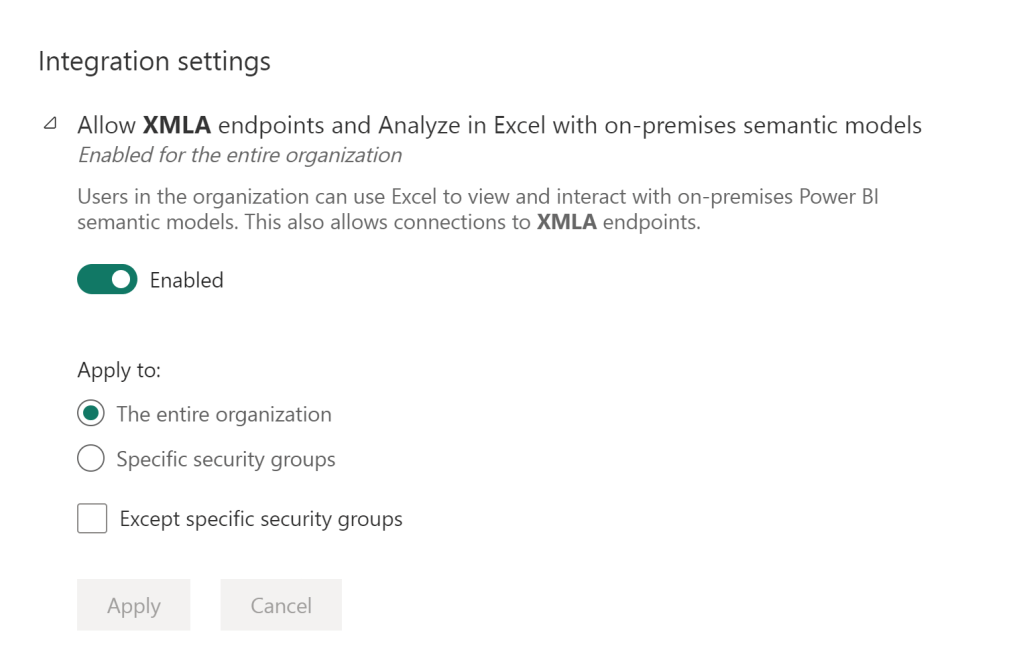Image resolution: width=1023 pixels, height=650 pixels.
Task: Click bold 'XMLA' word in the description
Action: coord(566,223)
